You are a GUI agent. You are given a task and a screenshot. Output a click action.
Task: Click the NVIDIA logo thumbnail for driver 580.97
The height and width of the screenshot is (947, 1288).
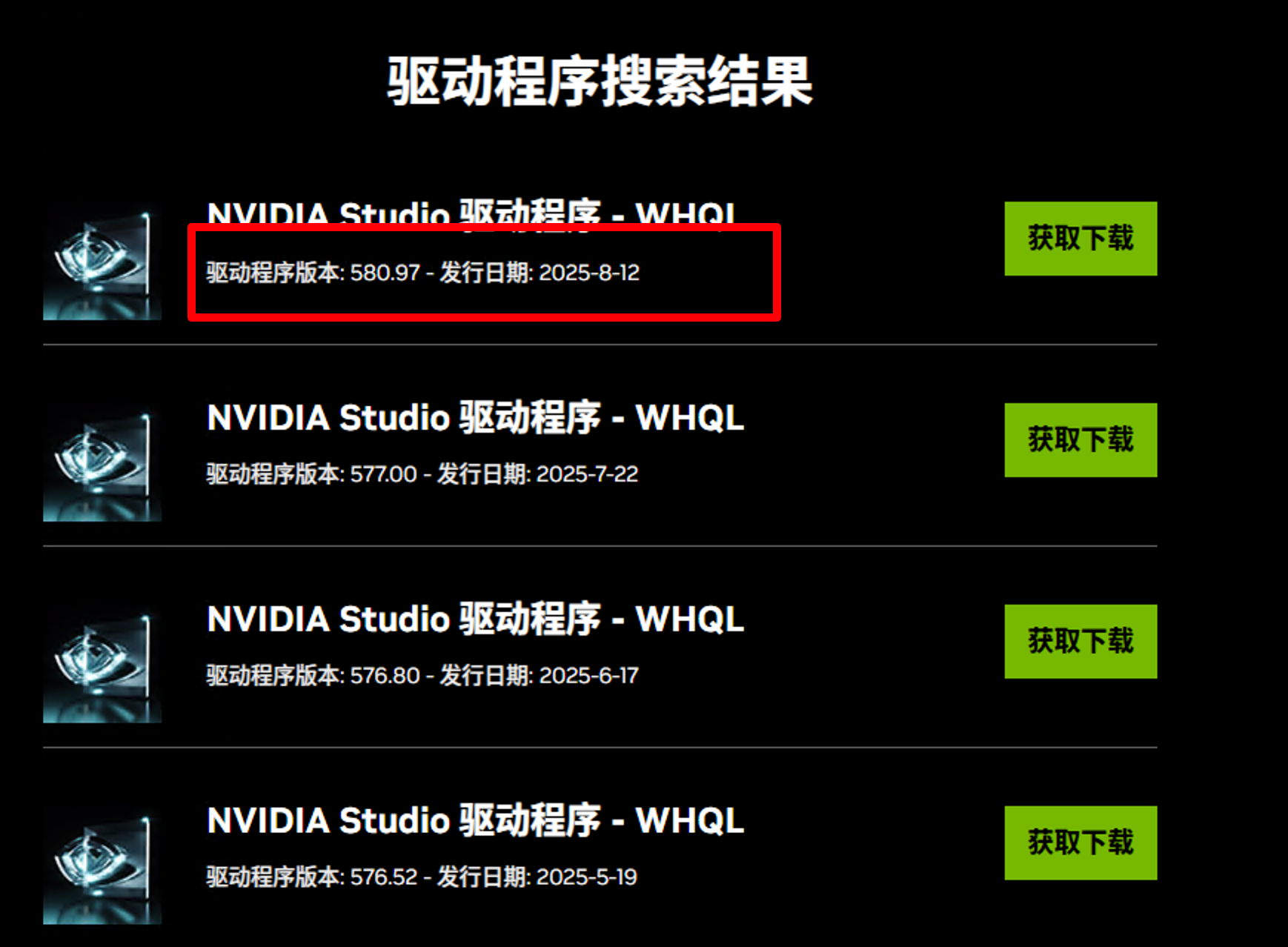click(x=102, y=262)
